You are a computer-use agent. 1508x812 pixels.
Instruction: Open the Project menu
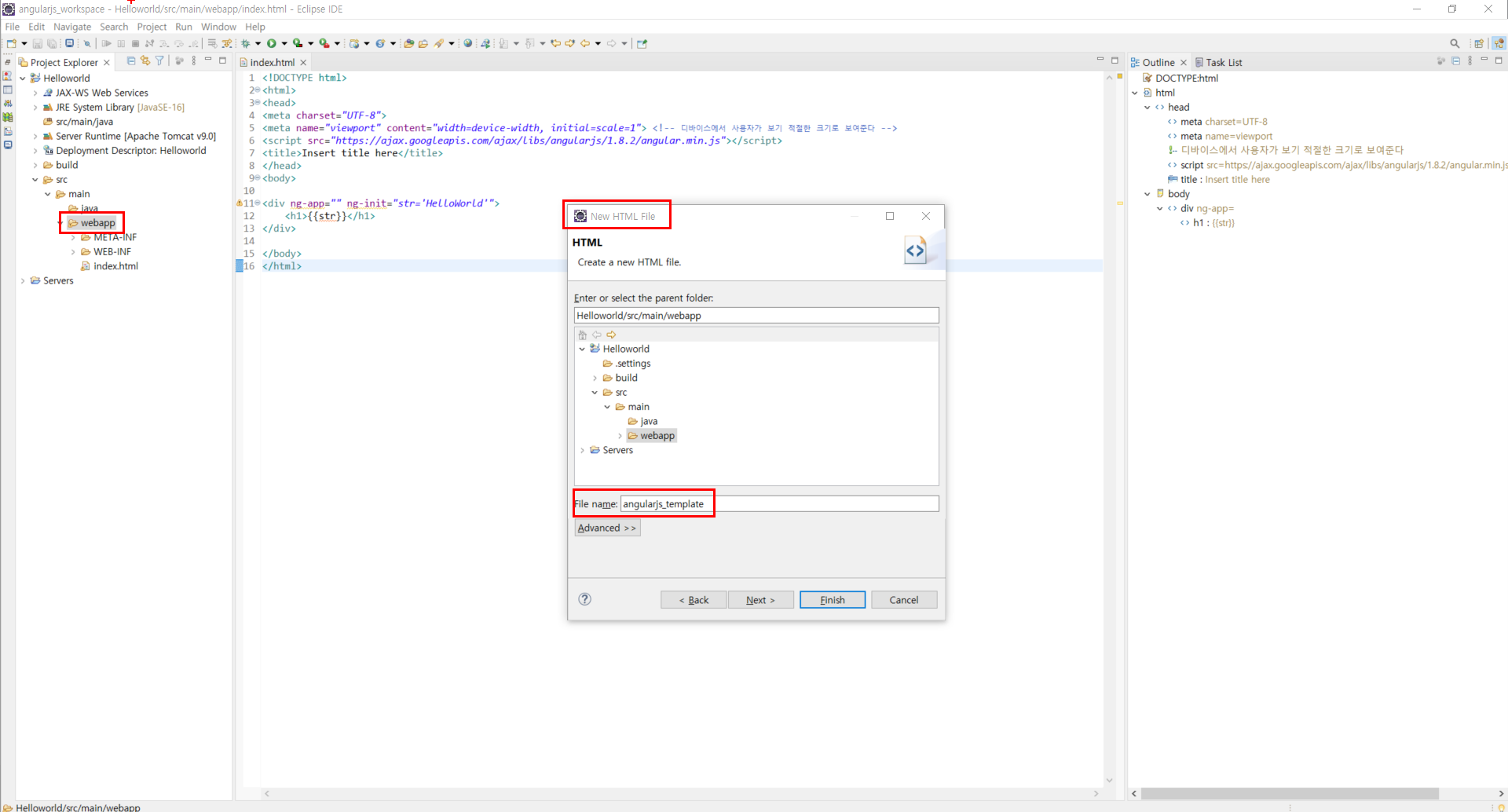click(152, 27)
